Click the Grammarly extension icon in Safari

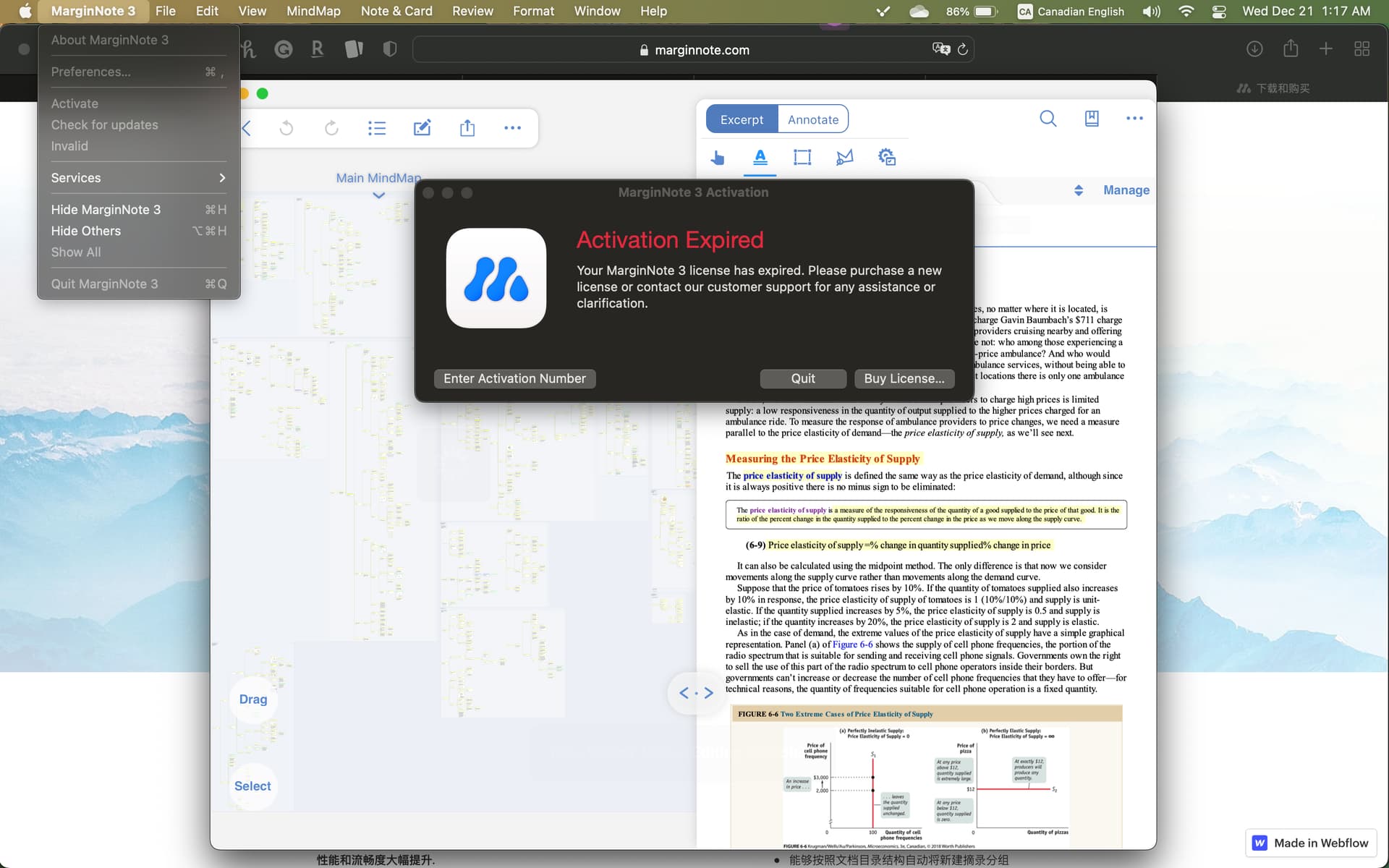(284, 49)
